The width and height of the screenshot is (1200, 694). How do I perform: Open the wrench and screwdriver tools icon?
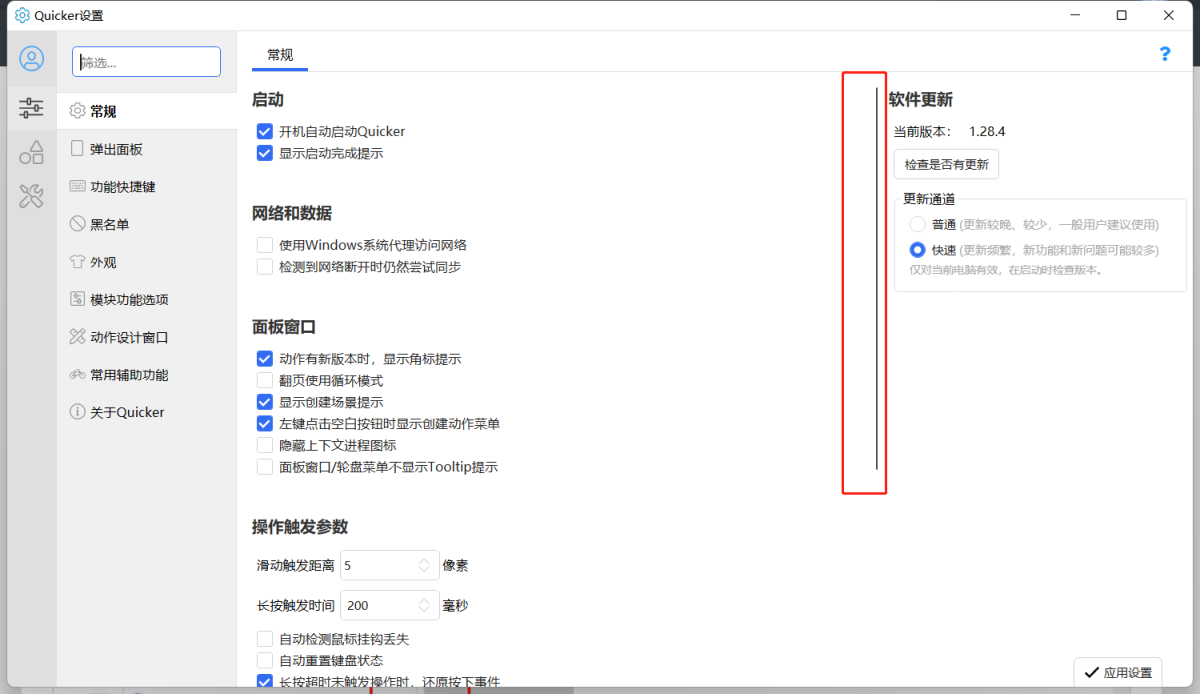pyautogui.click(x=32, y=196)
